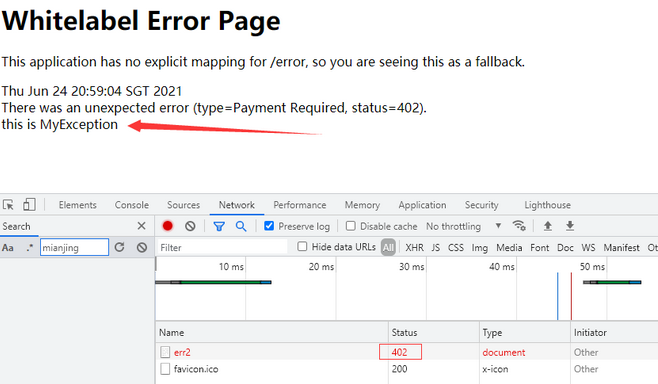Sort requests by the Type column header

coord(525,332)
